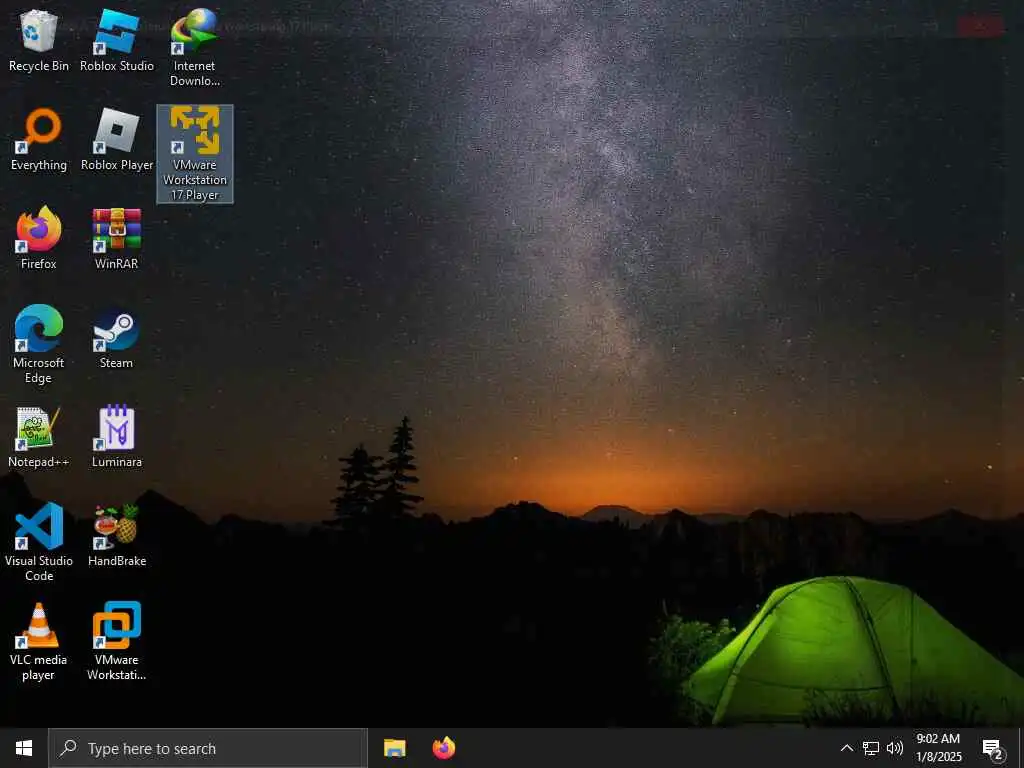Viewport: 1024px width, 768px height.
Task: Select the Visual Studio Code shortcut
Action: click(39, 542)
